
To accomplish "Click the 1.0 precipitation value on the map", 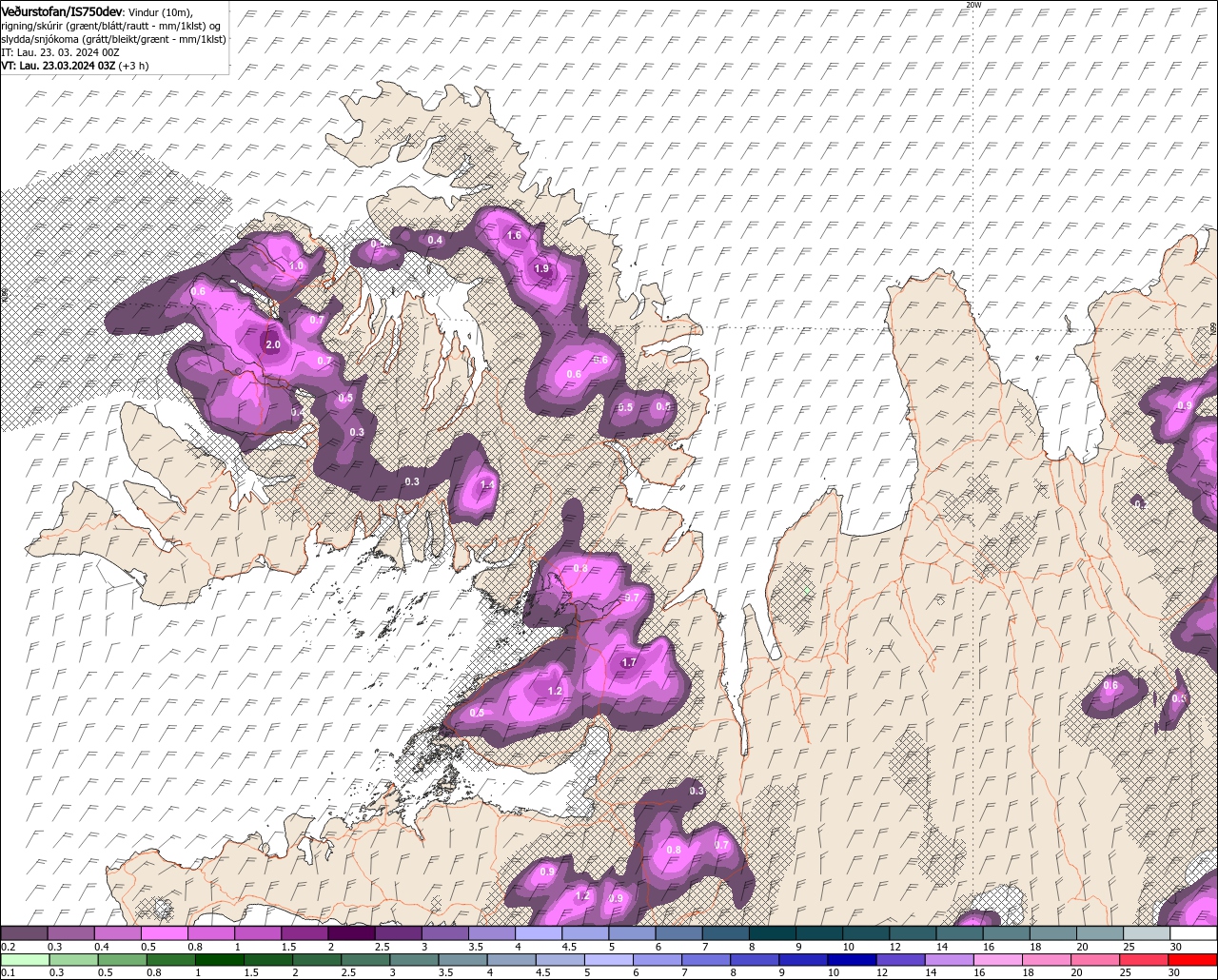I will 296,266.
